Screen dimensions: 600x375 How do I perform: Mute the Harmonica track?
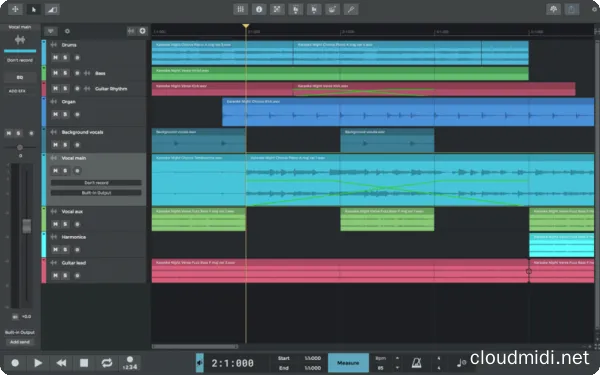coord(55,249)
